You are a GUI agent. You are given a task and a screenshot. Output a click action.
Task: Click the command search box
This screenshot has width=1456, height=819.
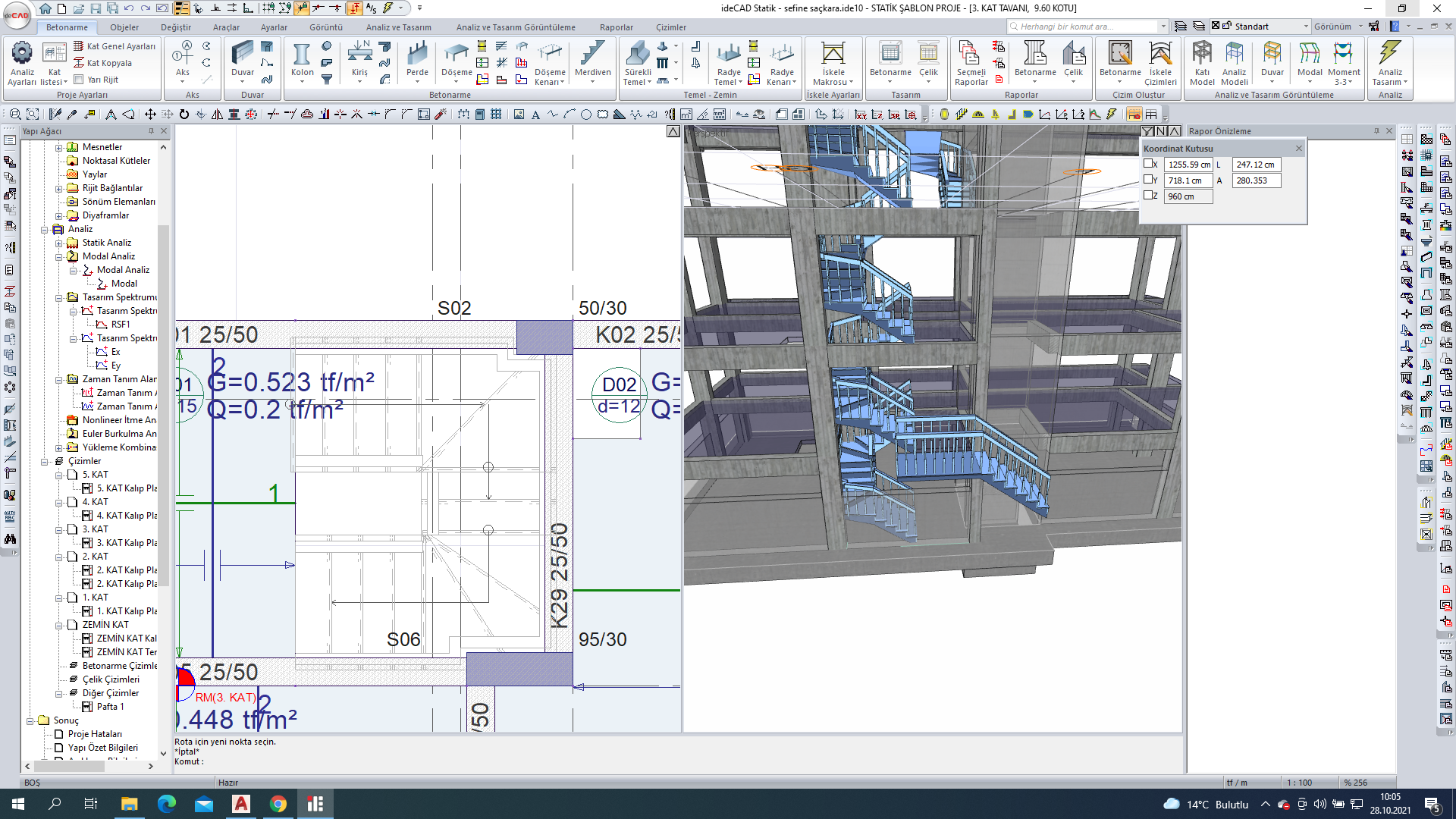[1087, 27]
